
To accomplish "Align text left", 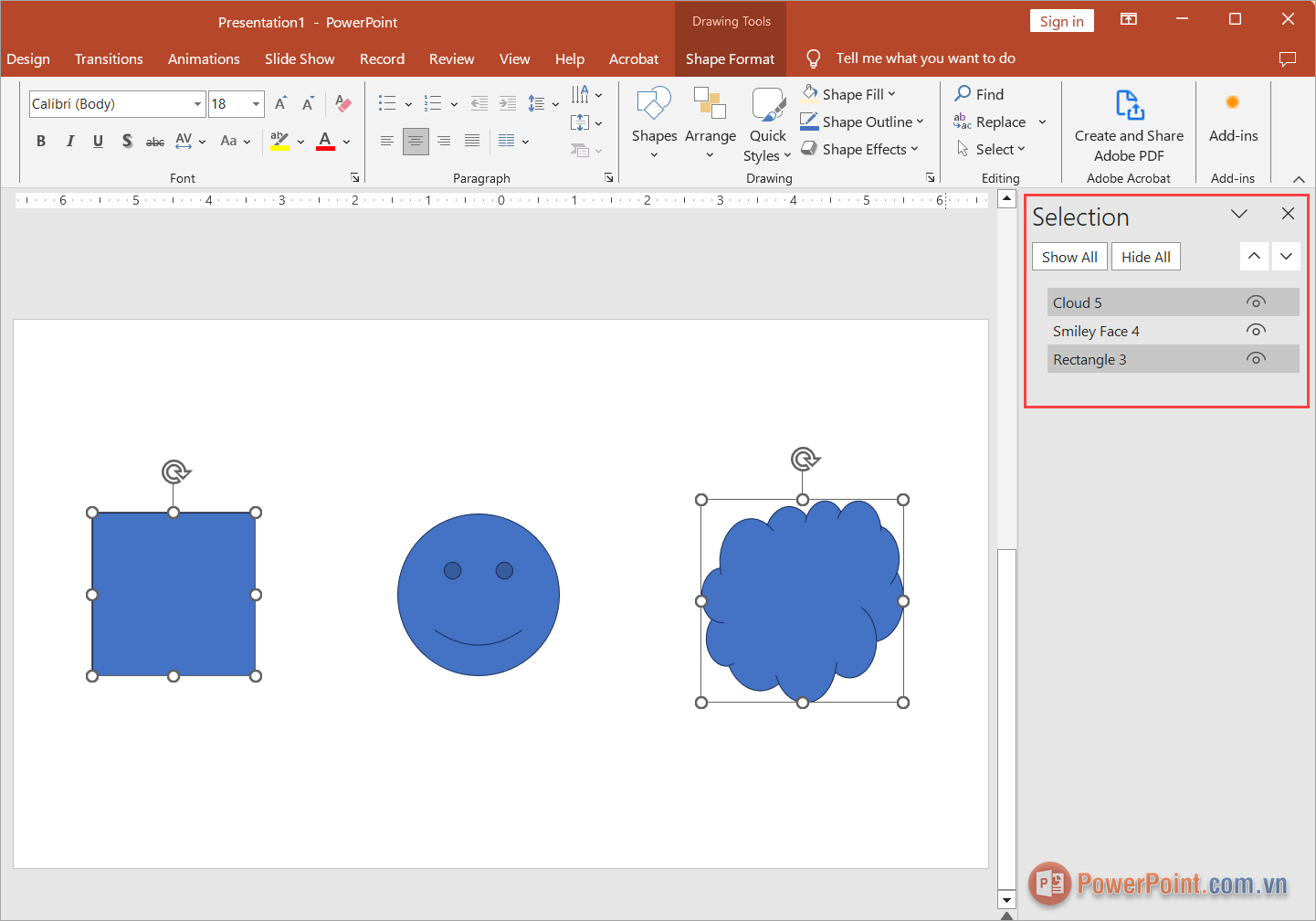I will click(387, 141).
